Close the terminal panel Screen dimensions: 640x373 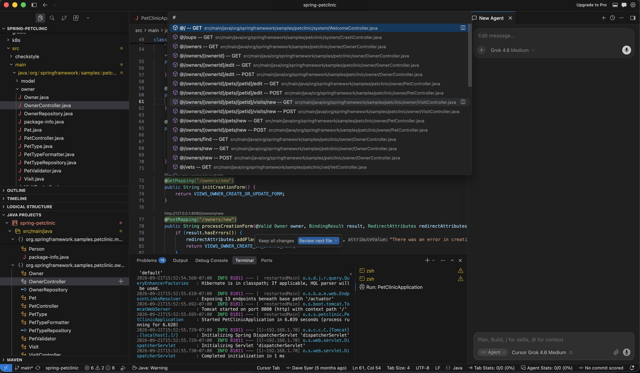[x=460, y=260]
